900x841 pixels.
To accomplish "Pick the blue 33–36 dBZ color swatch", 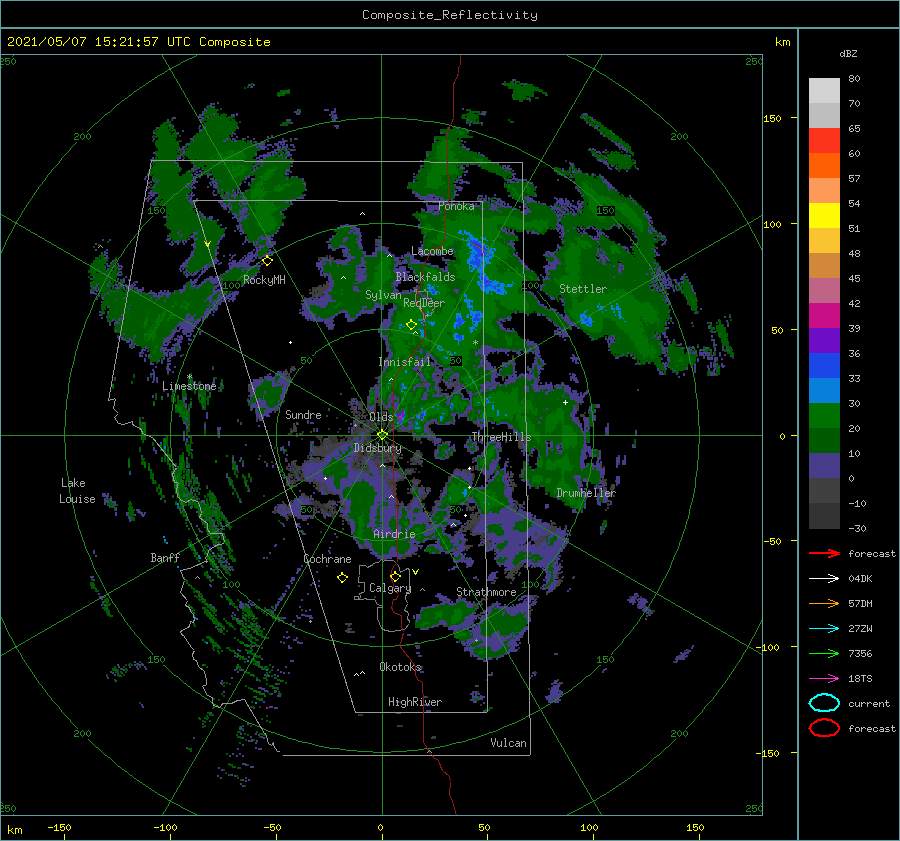I will pos(824,366).
